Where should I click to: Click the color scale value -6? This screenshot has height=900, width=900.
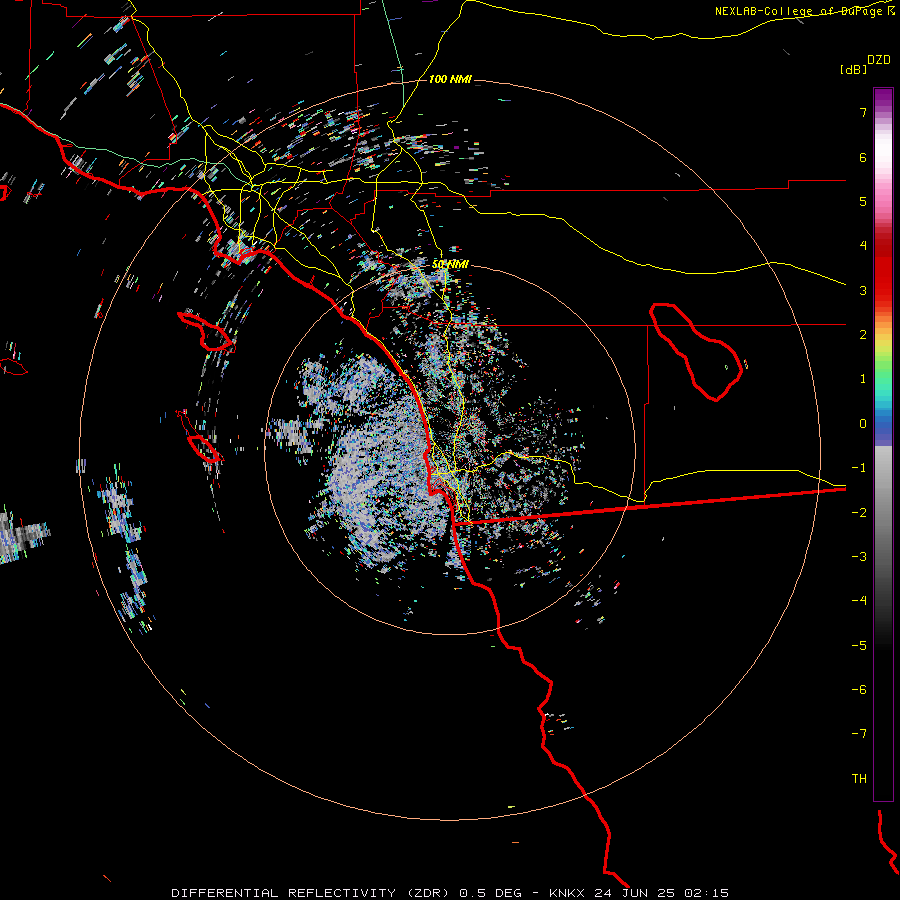(x=859, y=690)
